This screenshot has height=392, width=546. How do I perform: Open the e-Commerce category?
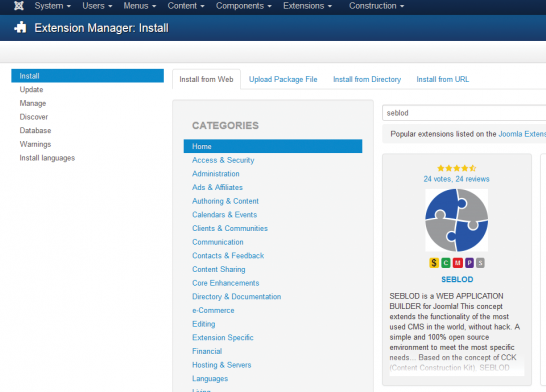[213, 310]
